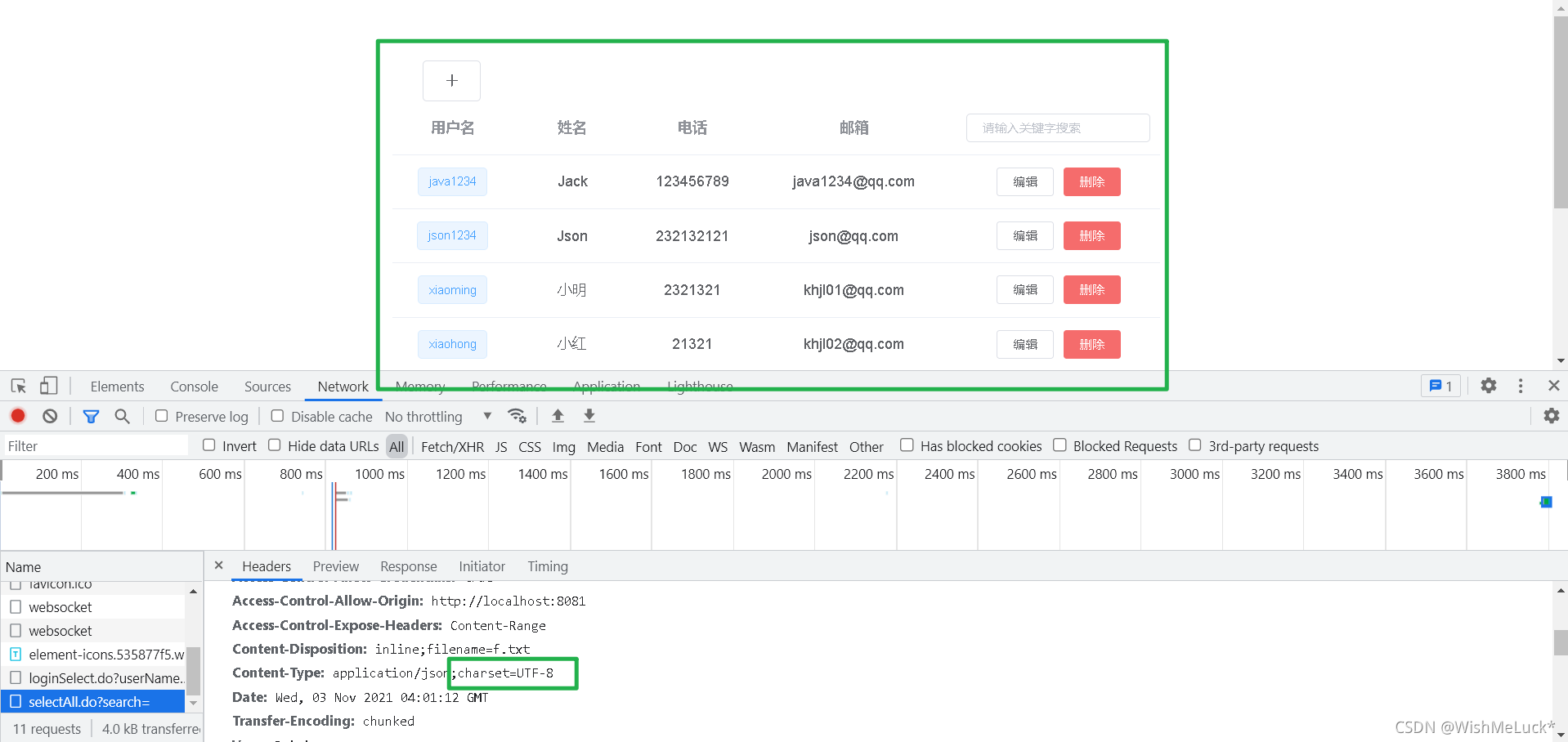Click the network Filter input field
This screenshot has height=742, width=1568.
[x=96, y=446]
